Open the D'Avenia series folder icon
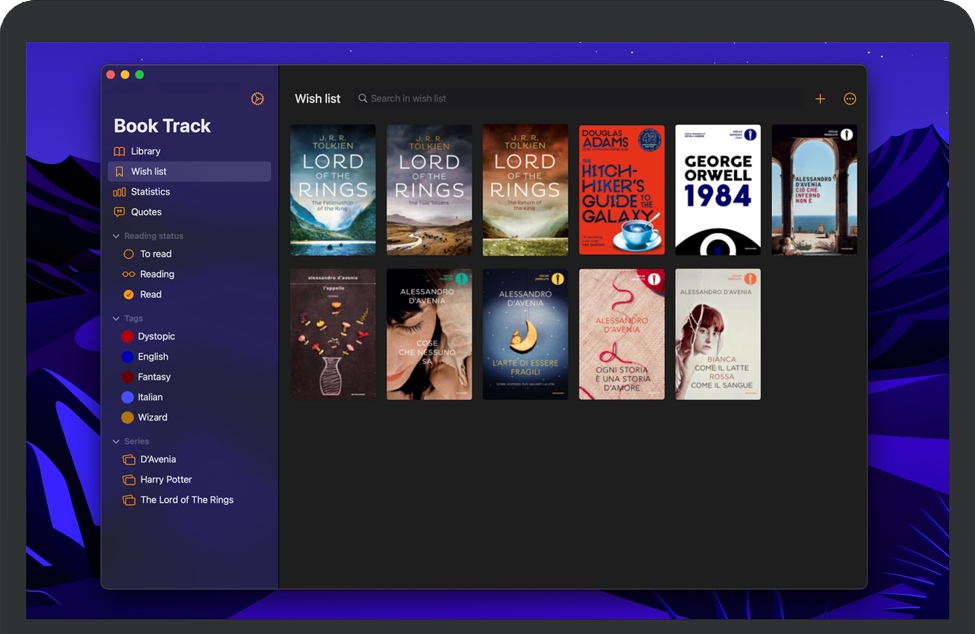The height and width of the screenshot is (634, 975). (x=131, y=460)
